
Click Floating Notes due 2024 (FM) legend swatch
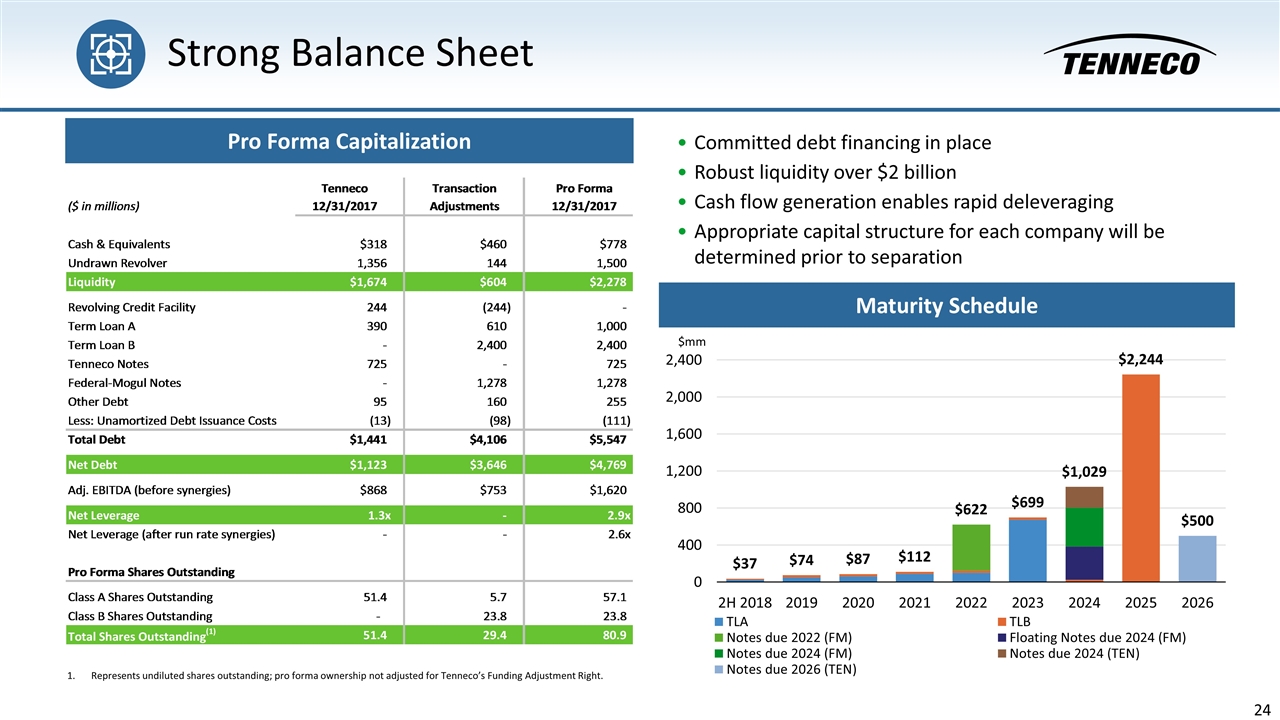coord(1002,637)
